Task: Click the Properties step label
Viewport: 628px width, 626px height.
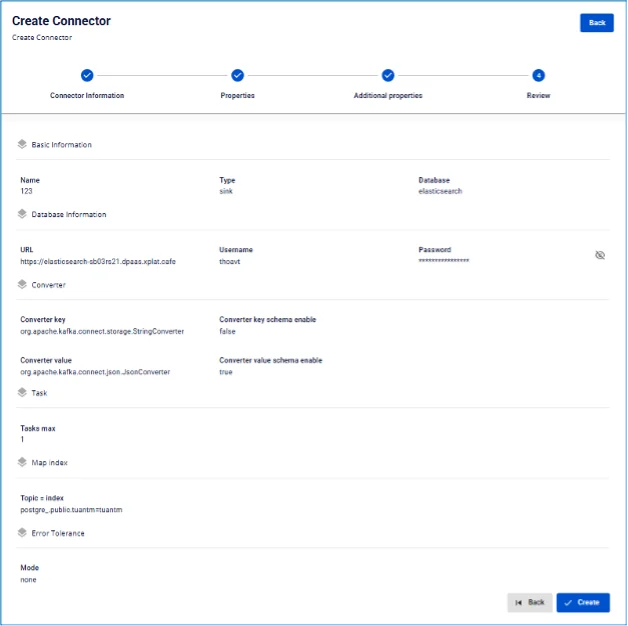Action: point(238,95)
